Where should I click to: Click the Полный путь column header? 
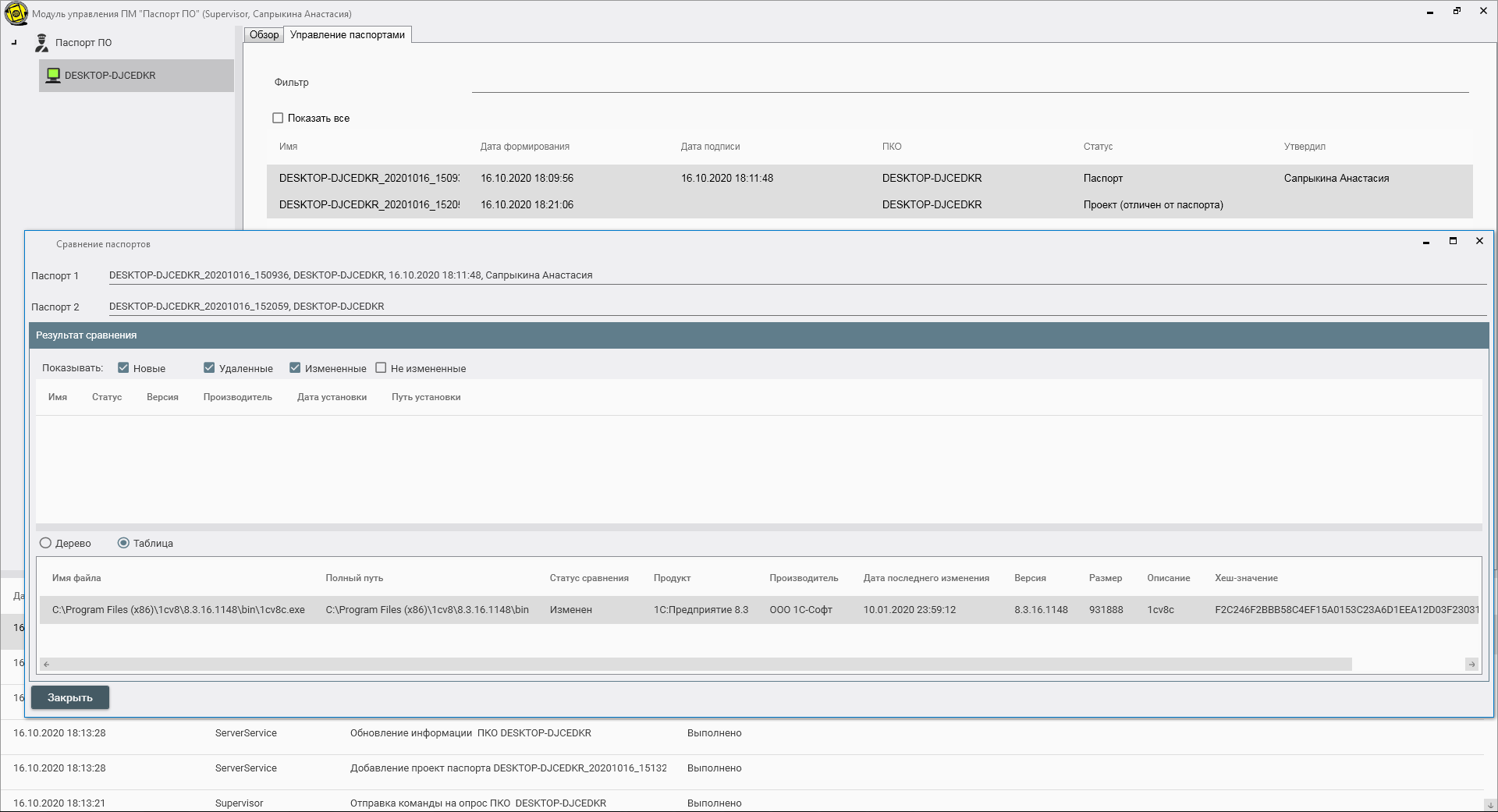coord(354,578)
